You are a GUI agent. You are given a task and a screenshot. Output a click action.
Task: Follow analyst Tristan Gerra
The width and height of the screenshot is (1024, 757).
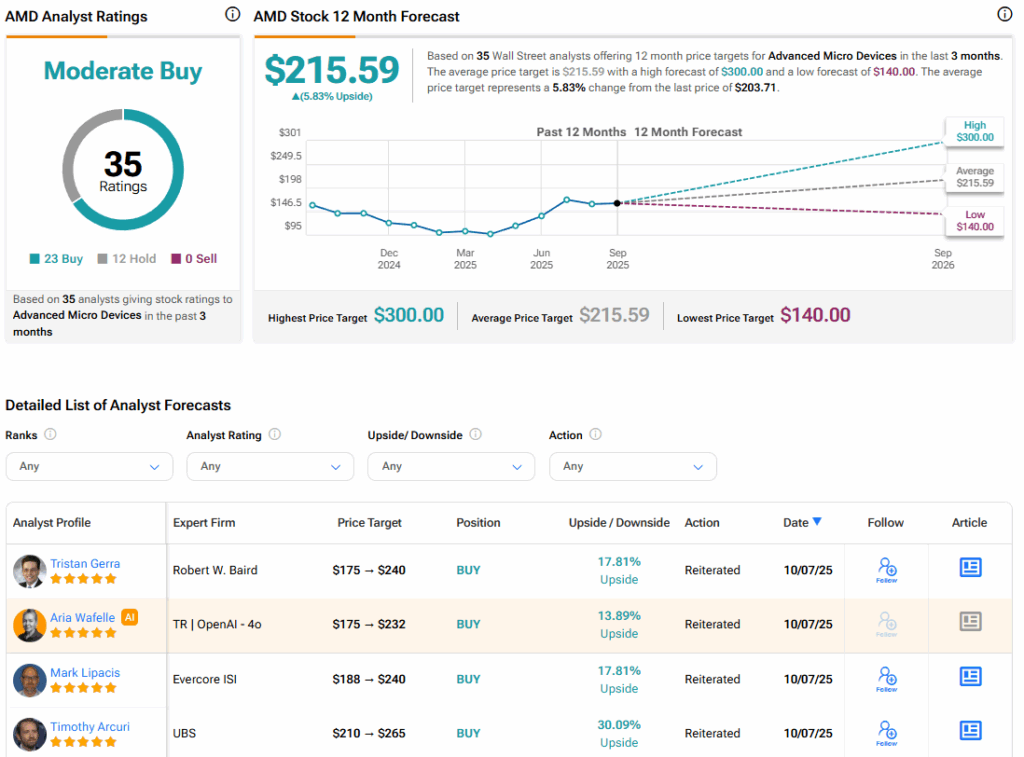[886, 569]
